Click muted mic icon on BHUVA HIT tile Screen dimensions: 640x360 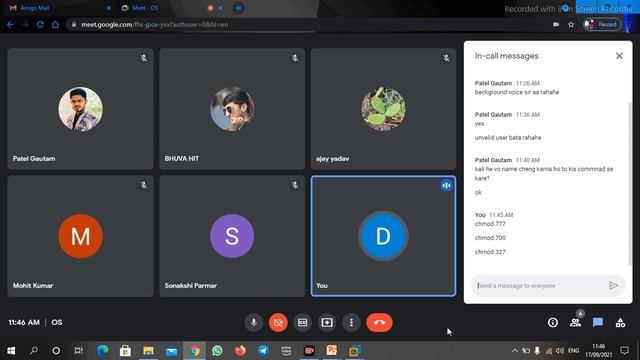(x=295, y=58)
